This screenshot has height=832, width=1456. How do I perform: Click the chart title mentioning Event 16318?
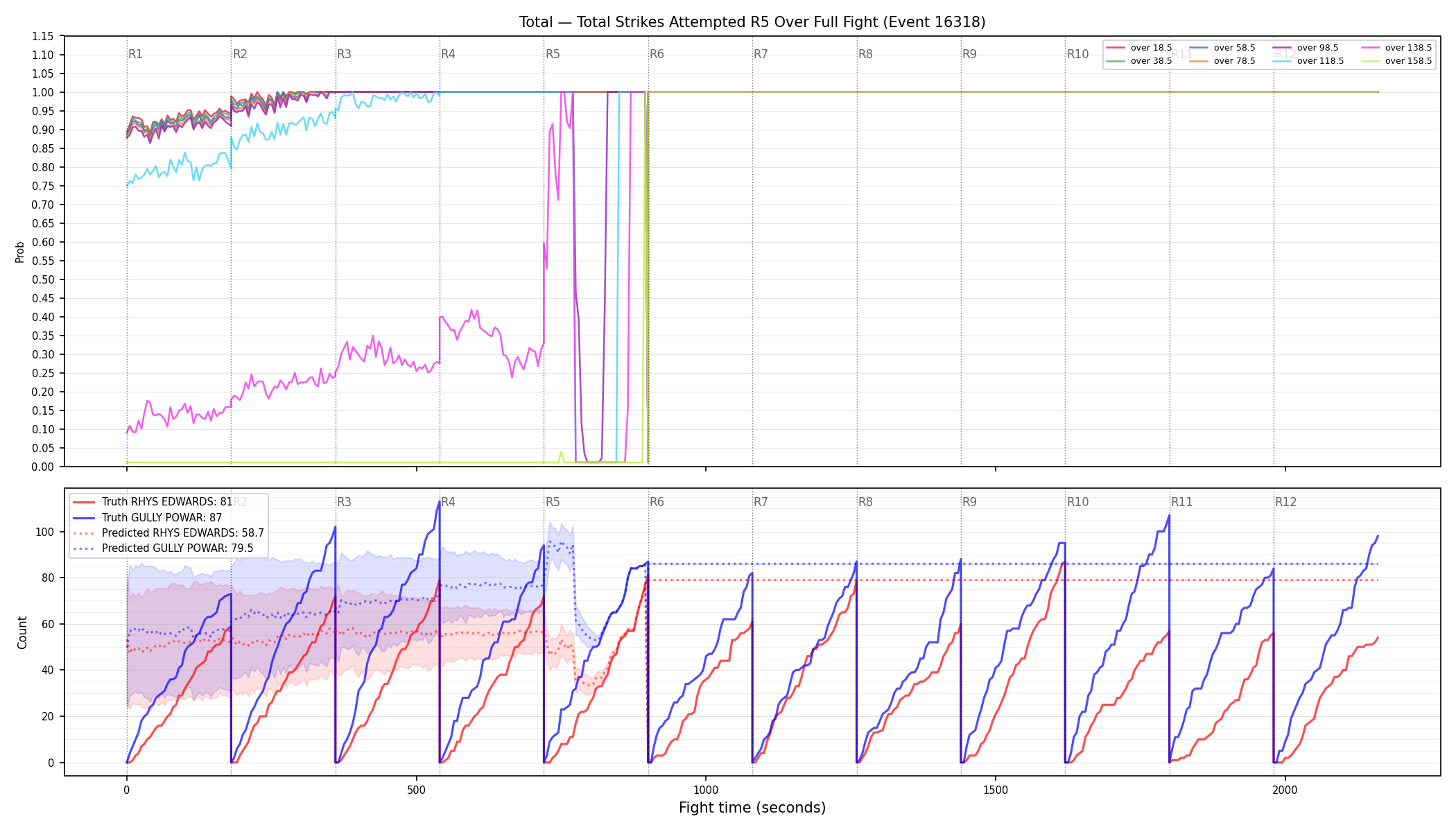tap(752, 22)
